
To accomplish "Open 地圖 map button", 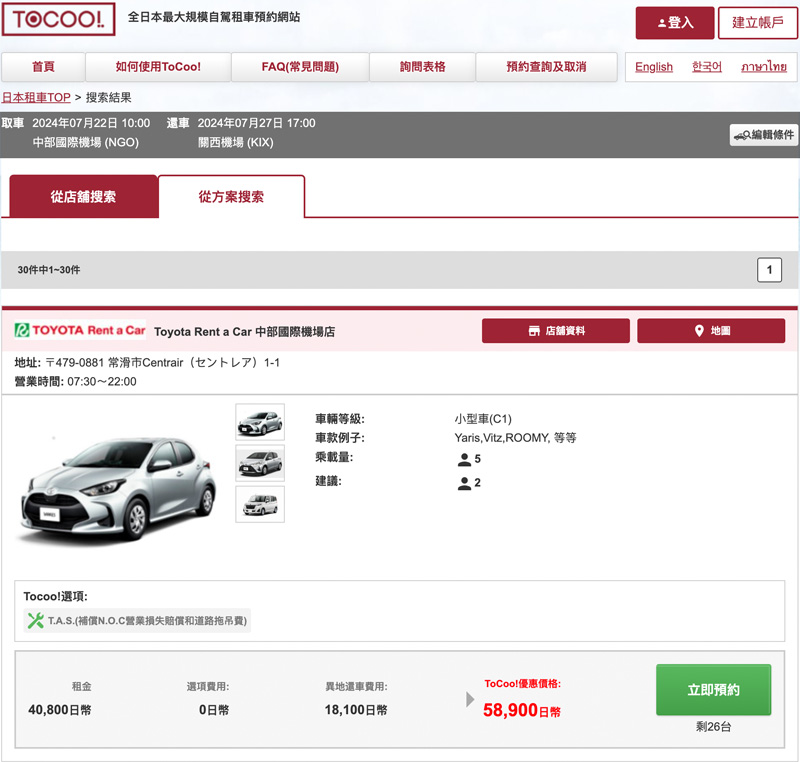I will pos(711,331).
